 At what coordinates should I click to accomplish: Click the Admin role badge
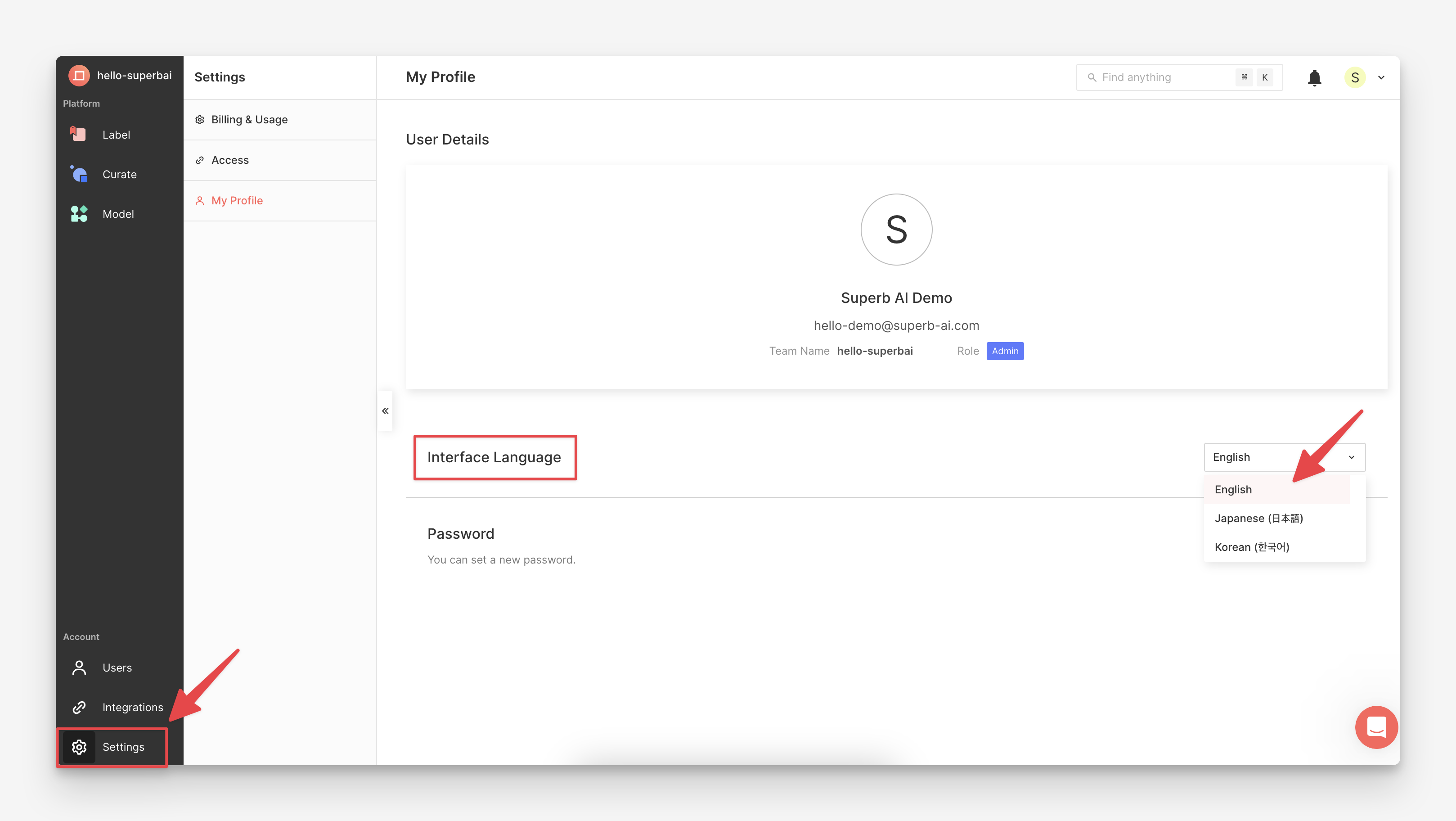pyautogui.click(x=1005, y=351)
